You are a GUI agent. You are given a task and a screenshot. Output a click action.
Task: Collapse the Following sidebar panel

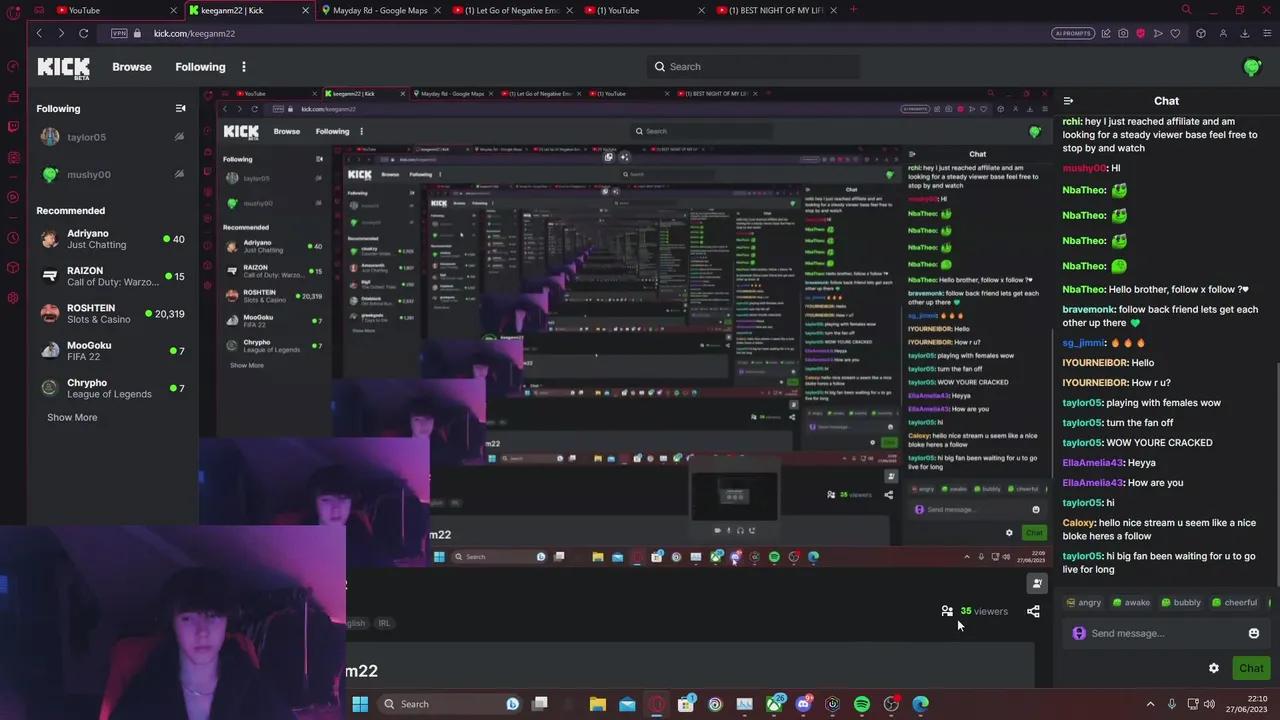tap(180, 108)
